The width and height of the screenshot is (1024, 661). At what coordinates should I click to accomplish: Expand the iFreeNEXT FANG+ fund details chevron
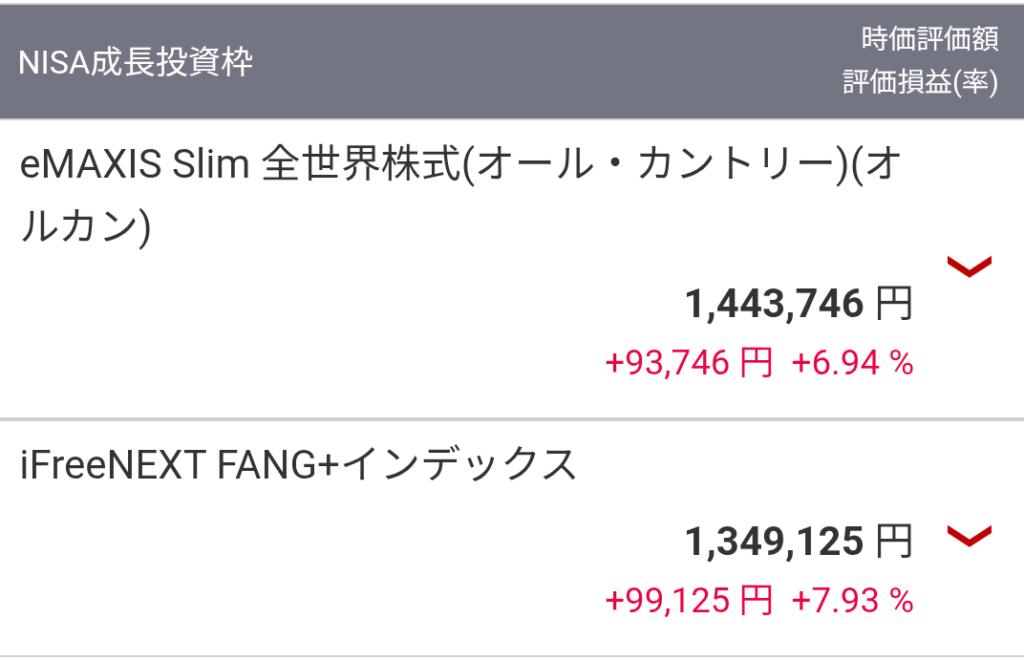click(x=968, y=537)
